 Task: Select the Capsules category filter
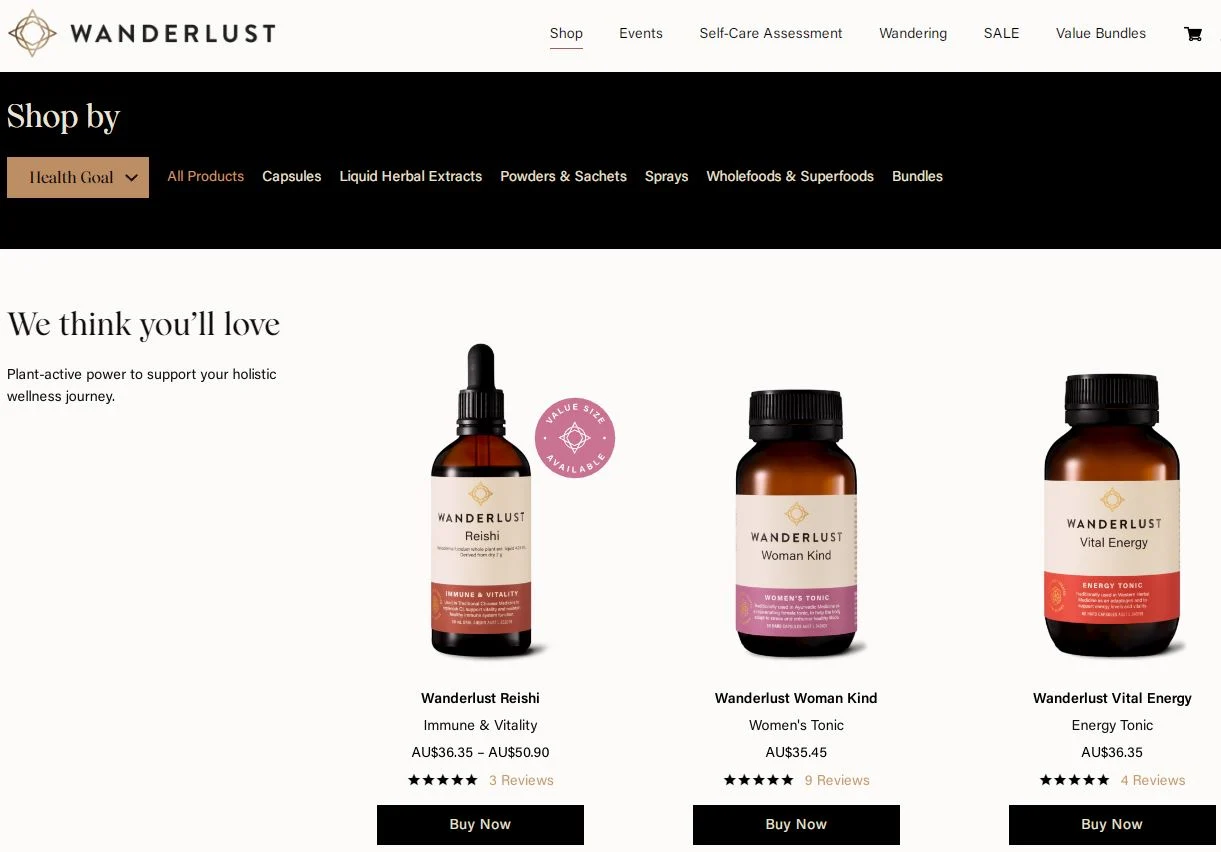(x=292, y=176)
